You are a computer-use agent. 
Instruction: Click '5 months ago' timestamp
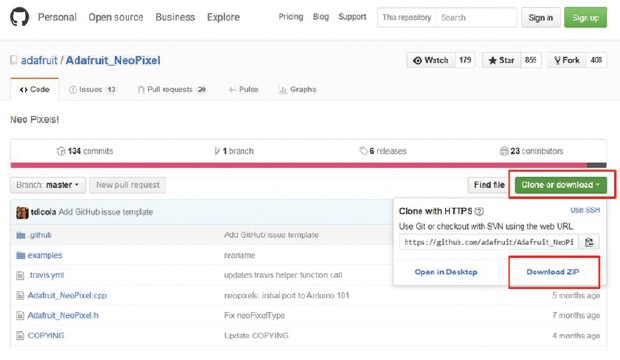coord(576,296)
